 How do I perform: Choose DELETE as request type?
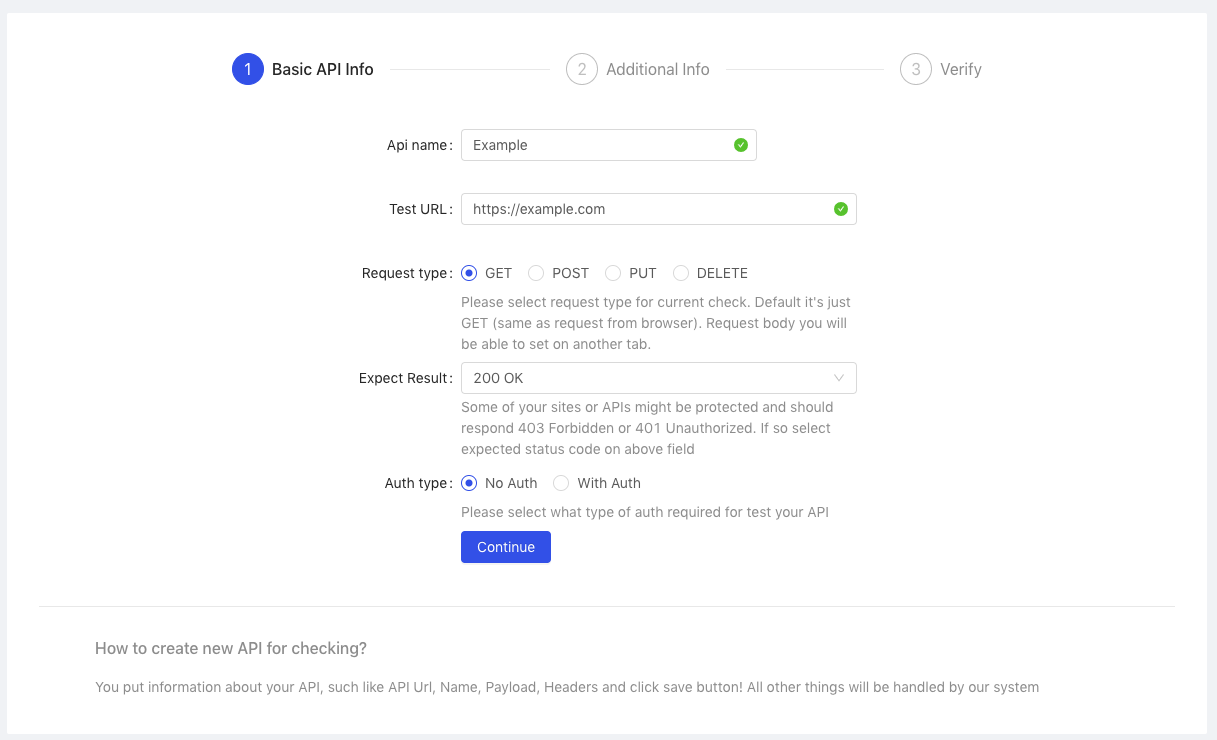681,273
